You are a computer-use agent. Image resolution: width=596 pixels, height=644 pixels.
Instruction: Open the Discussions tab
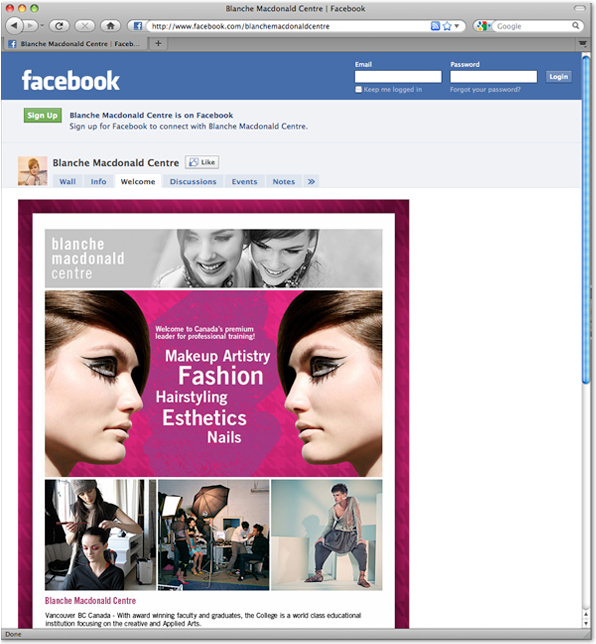[x=193, y=182]
